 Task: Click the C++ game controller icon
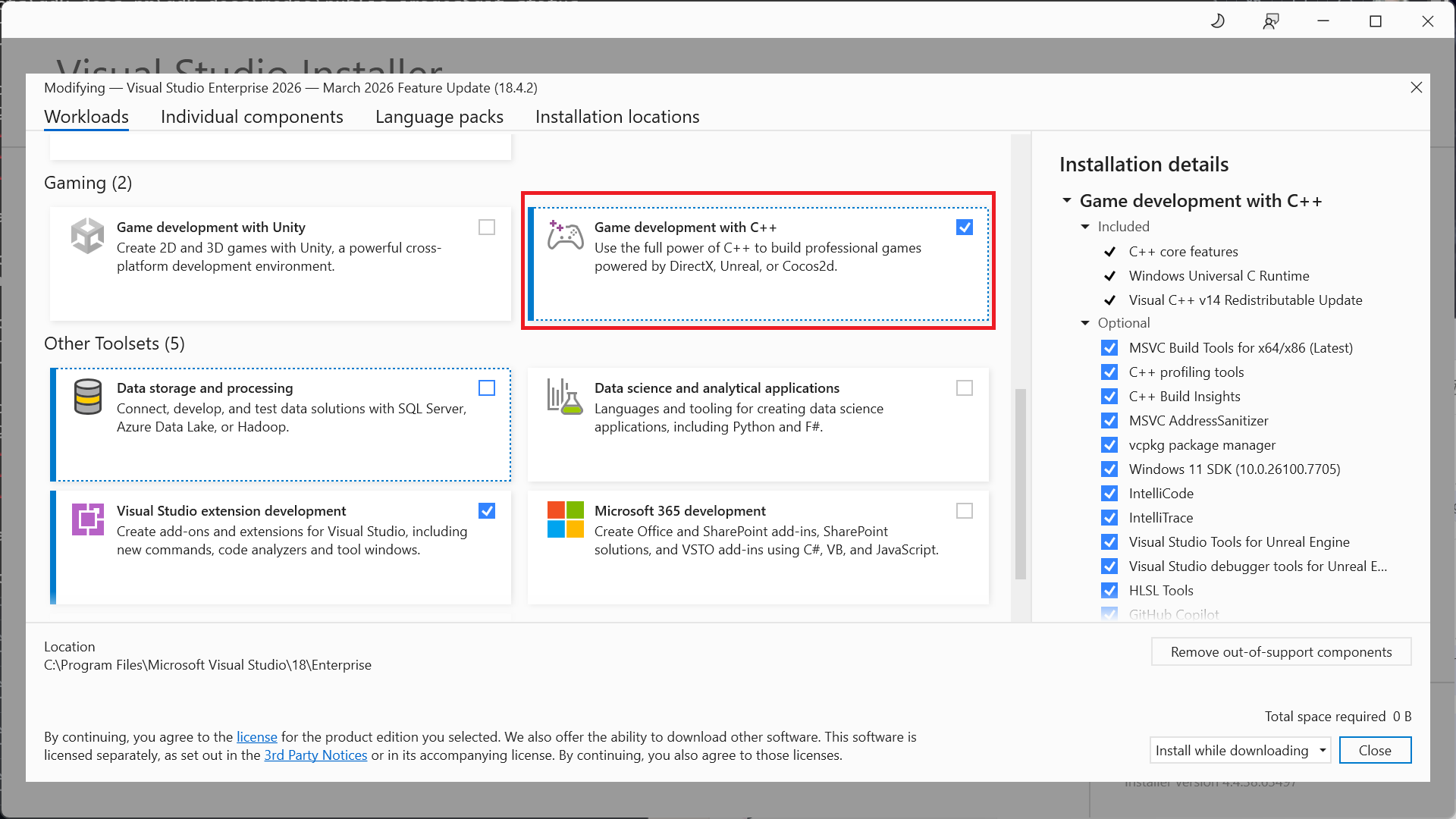coord(566,236)
